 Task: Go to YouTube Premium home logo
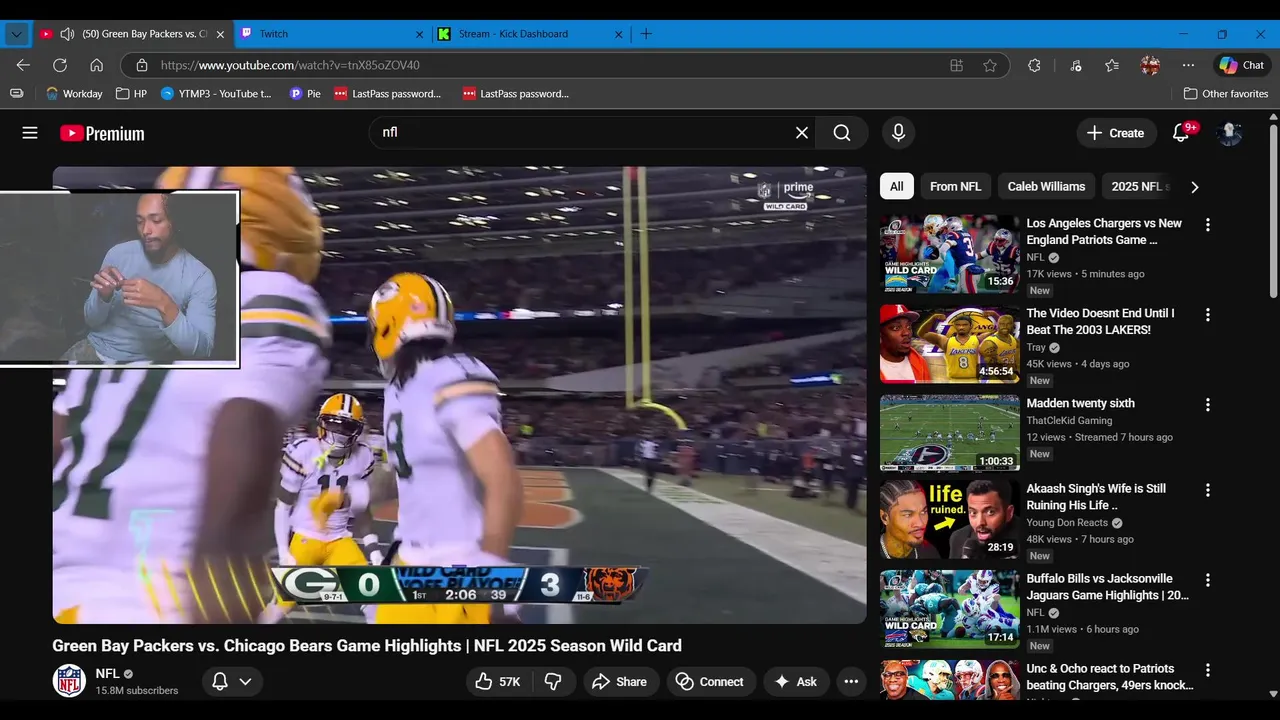tap(102, 133)
